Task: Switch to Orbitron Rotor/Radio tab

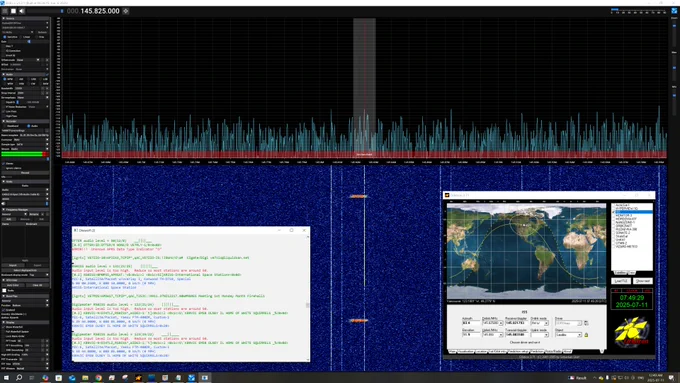Action: point(553,351)
